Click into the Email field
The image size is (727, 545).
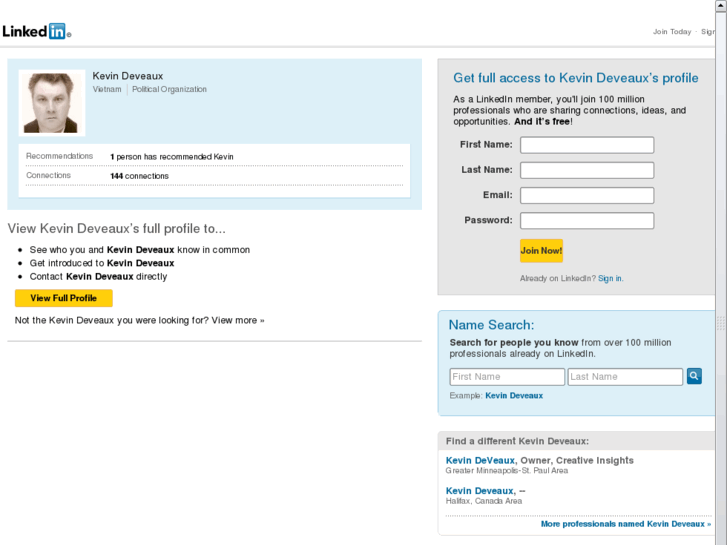pyautogui.click(x=587, y=195)
